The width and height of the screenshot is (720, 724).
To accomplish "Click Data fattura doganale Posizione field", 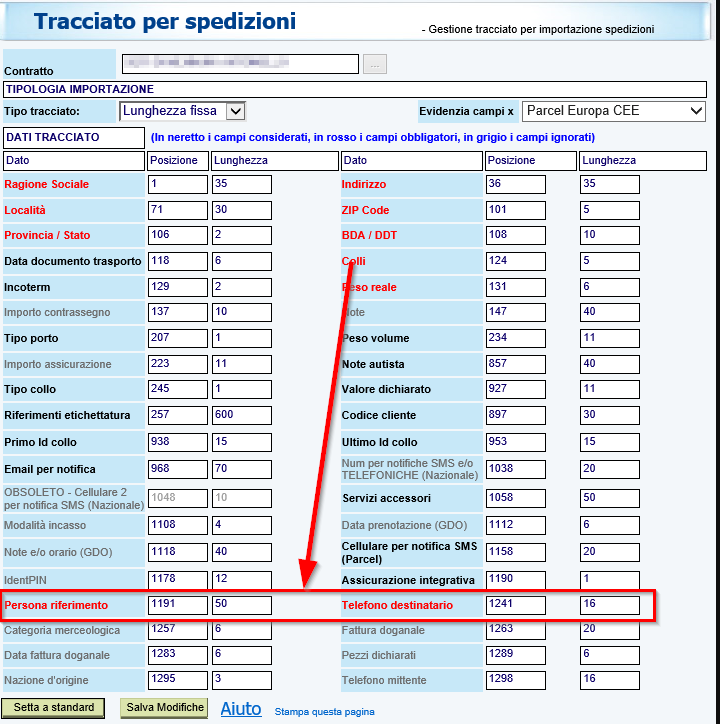I will click(x=178, y=655).
